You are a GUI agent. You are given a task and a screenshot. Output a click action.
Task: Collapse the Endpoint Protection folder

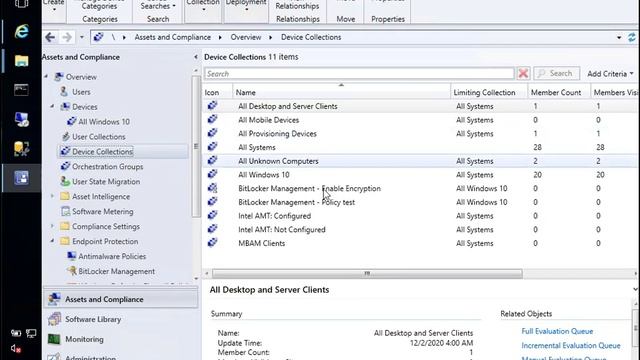pos(52,241)
